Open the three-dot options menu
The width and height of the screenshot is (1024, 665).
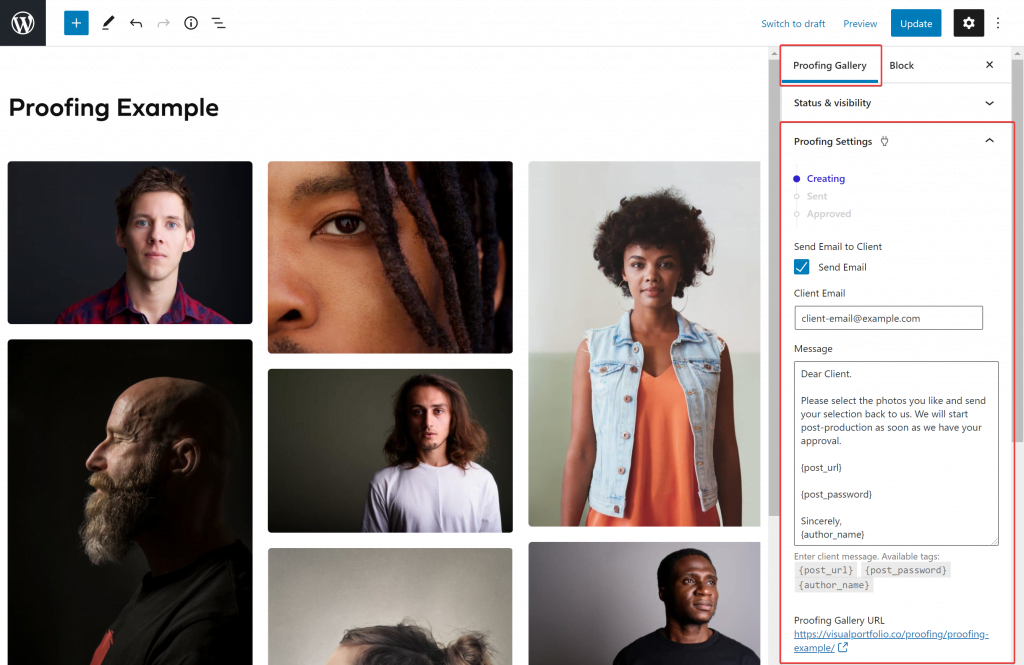pyautogui.click(x=998, y=23)
